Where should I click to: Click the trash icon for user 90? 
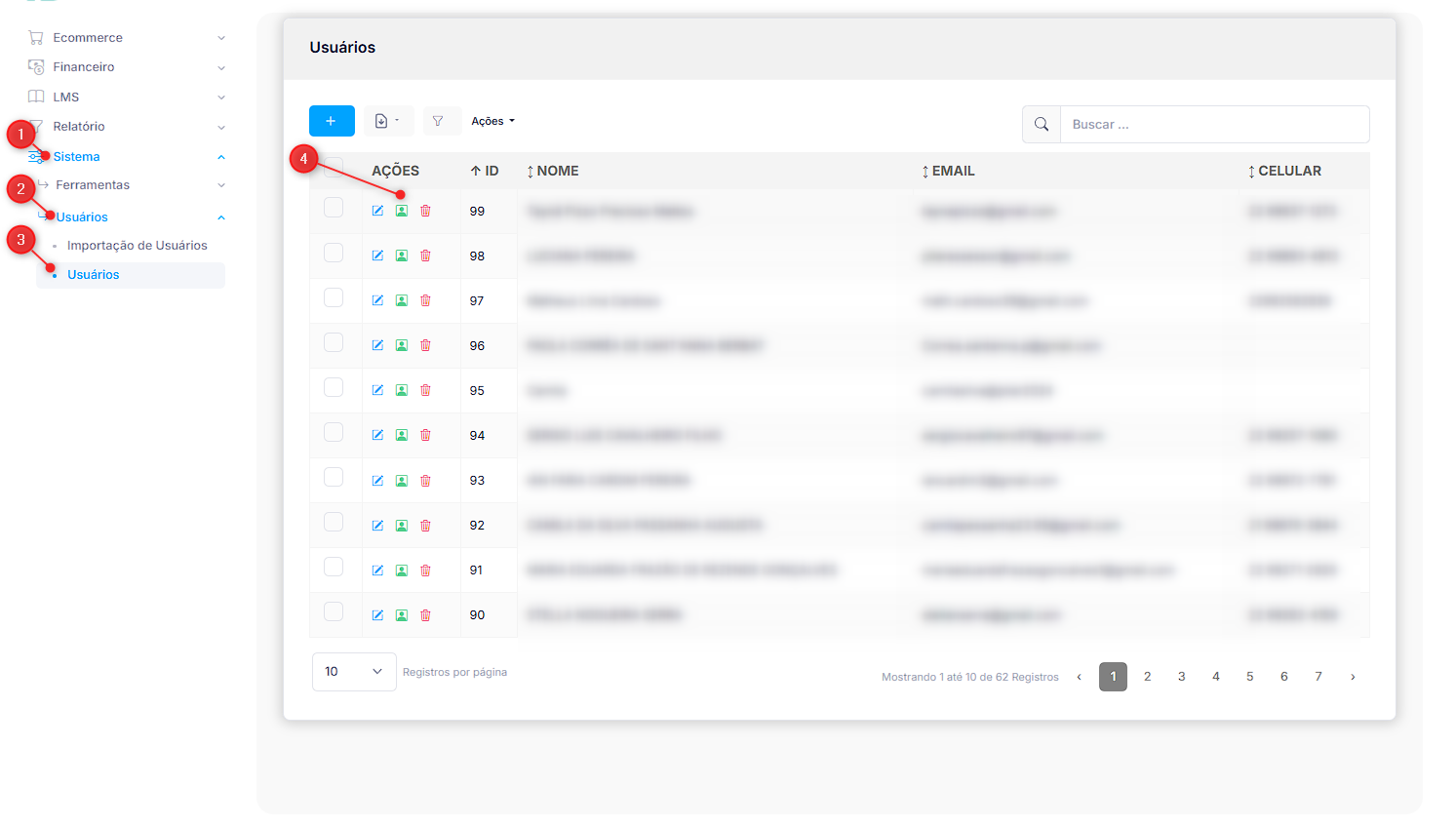(425, 615)
